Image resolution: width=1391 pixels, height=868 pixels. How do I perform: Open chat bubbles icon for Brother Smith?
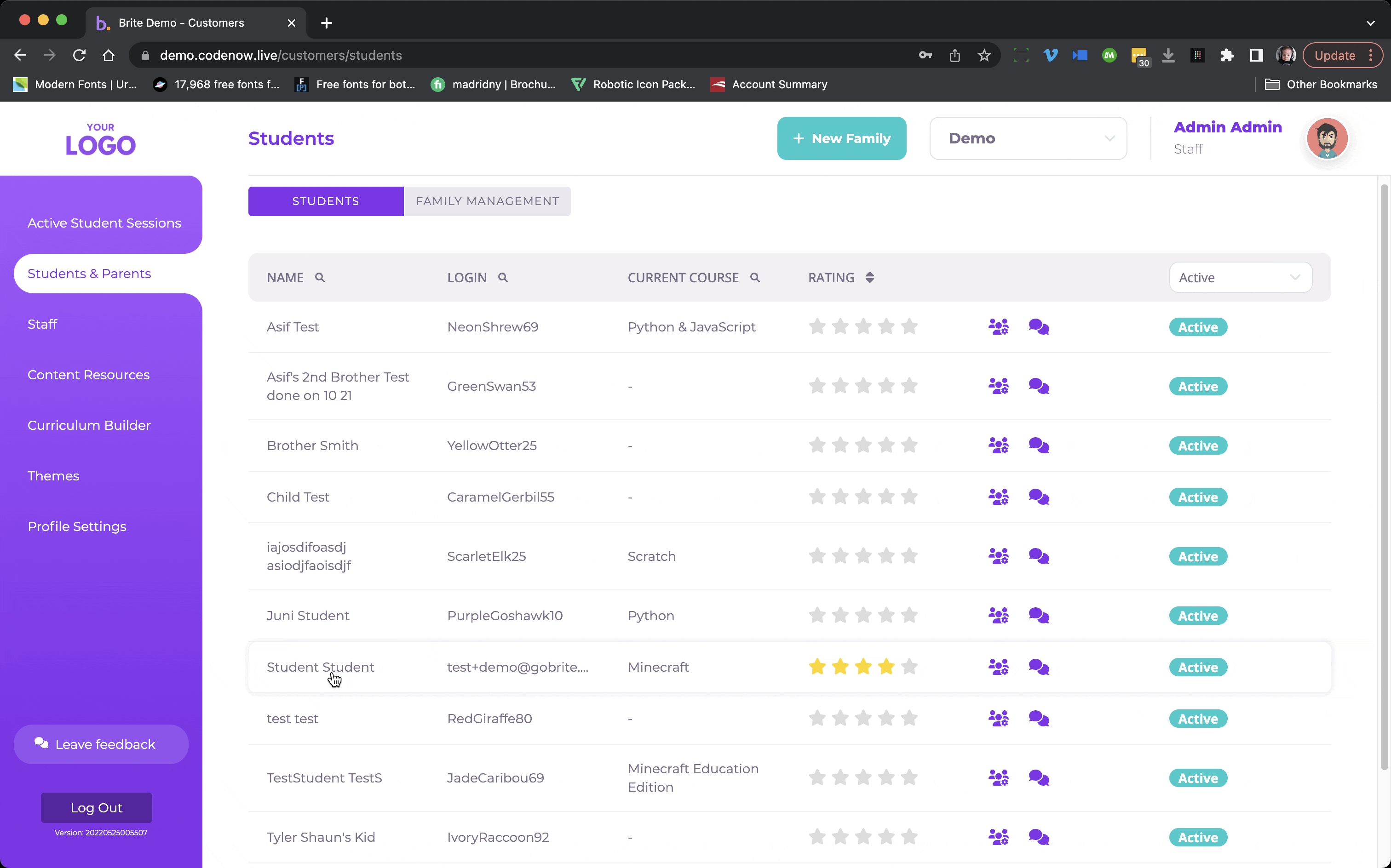point(1038,446)
